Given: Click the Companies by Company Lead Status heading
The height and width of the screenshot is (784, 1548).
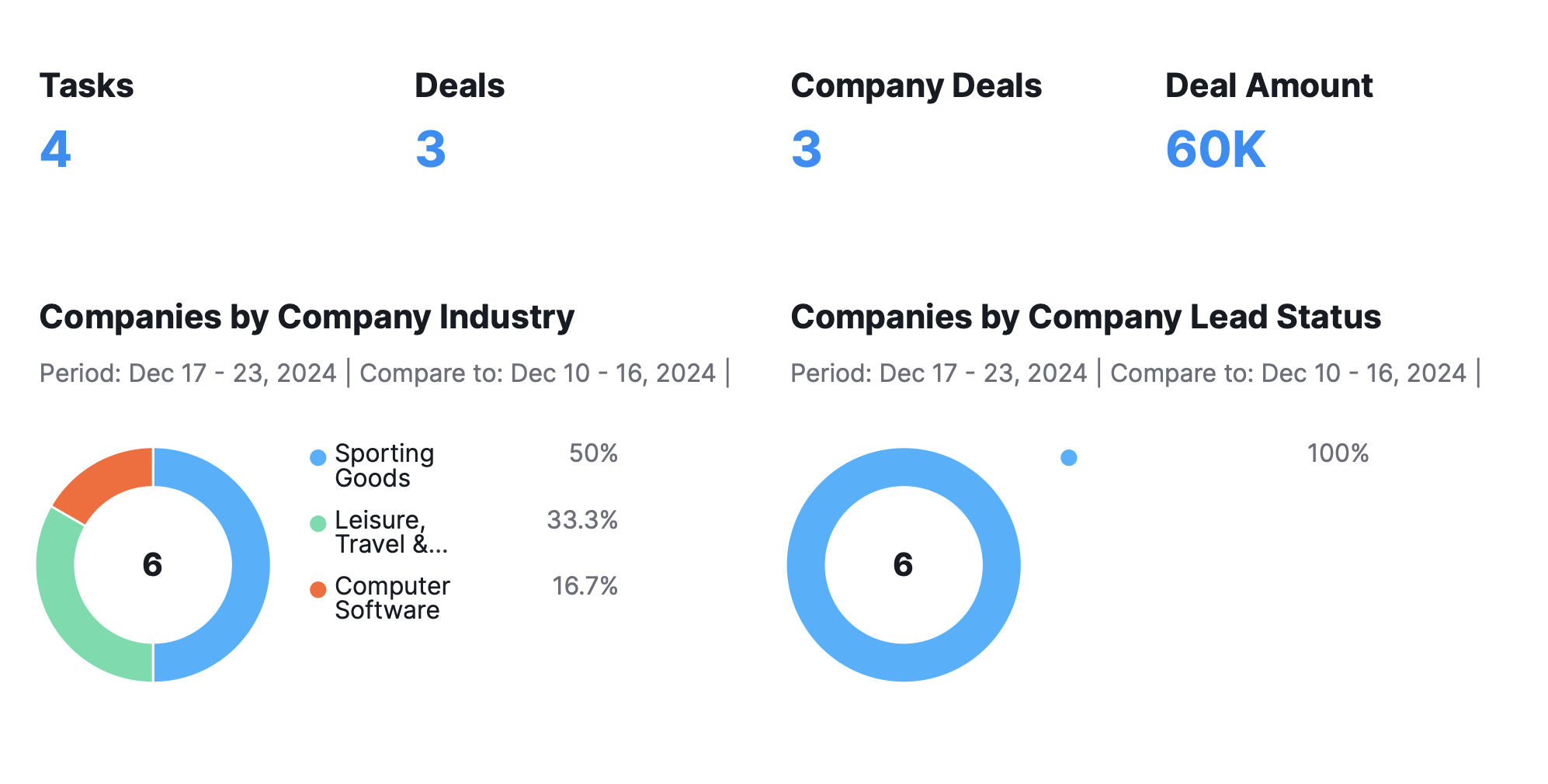Looking at the screenshot, I should pos(1085,317).
